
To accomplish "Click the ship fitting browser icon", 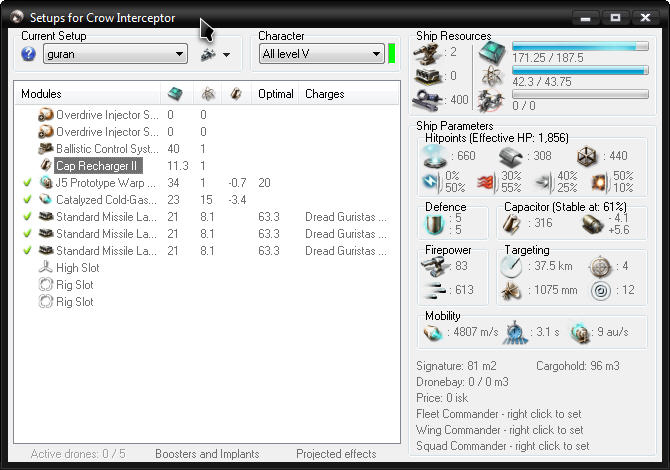I will click(209, 54).
